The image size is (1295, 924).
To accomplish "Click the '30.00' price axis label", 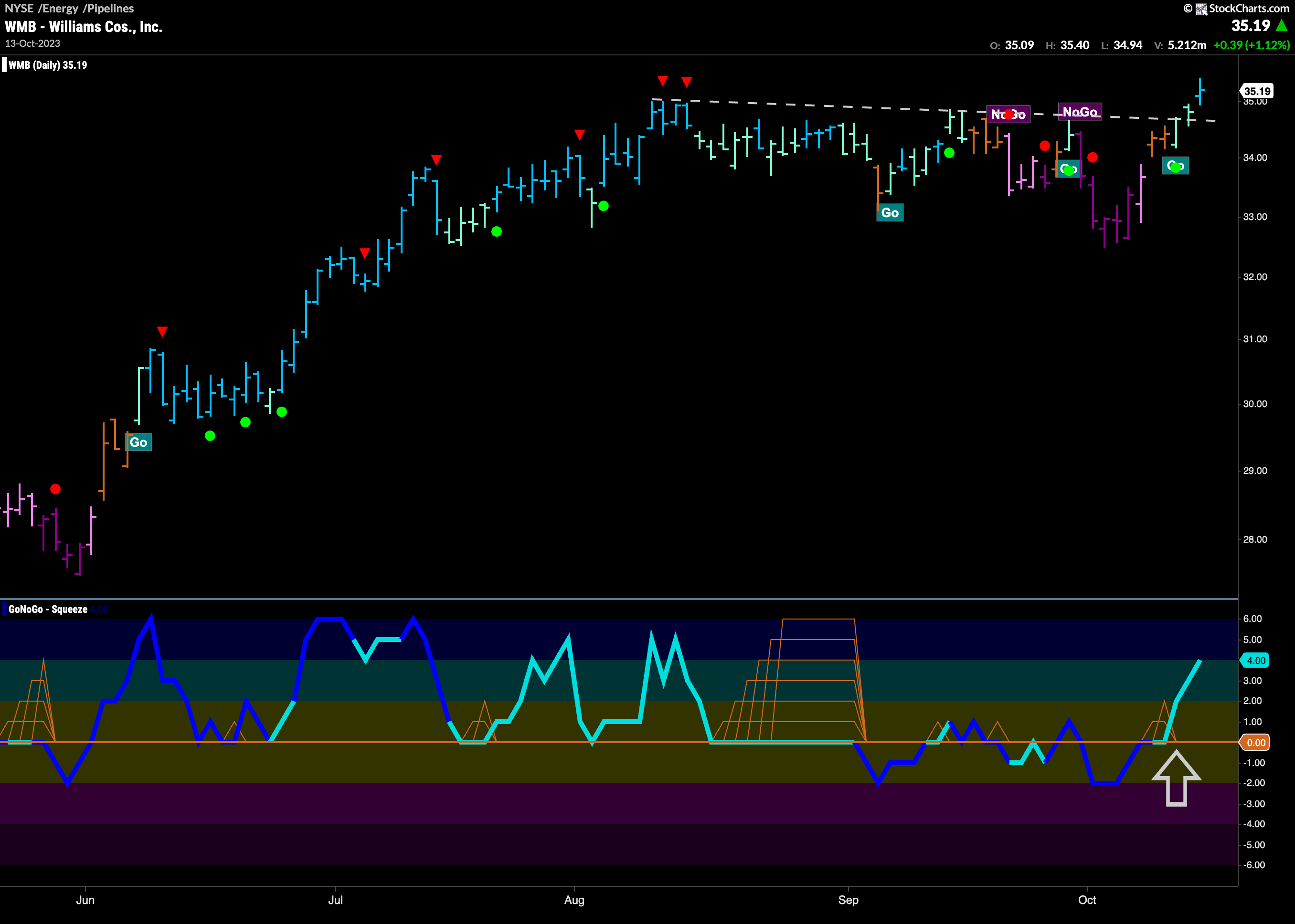I will click(x=1255, y=404).
